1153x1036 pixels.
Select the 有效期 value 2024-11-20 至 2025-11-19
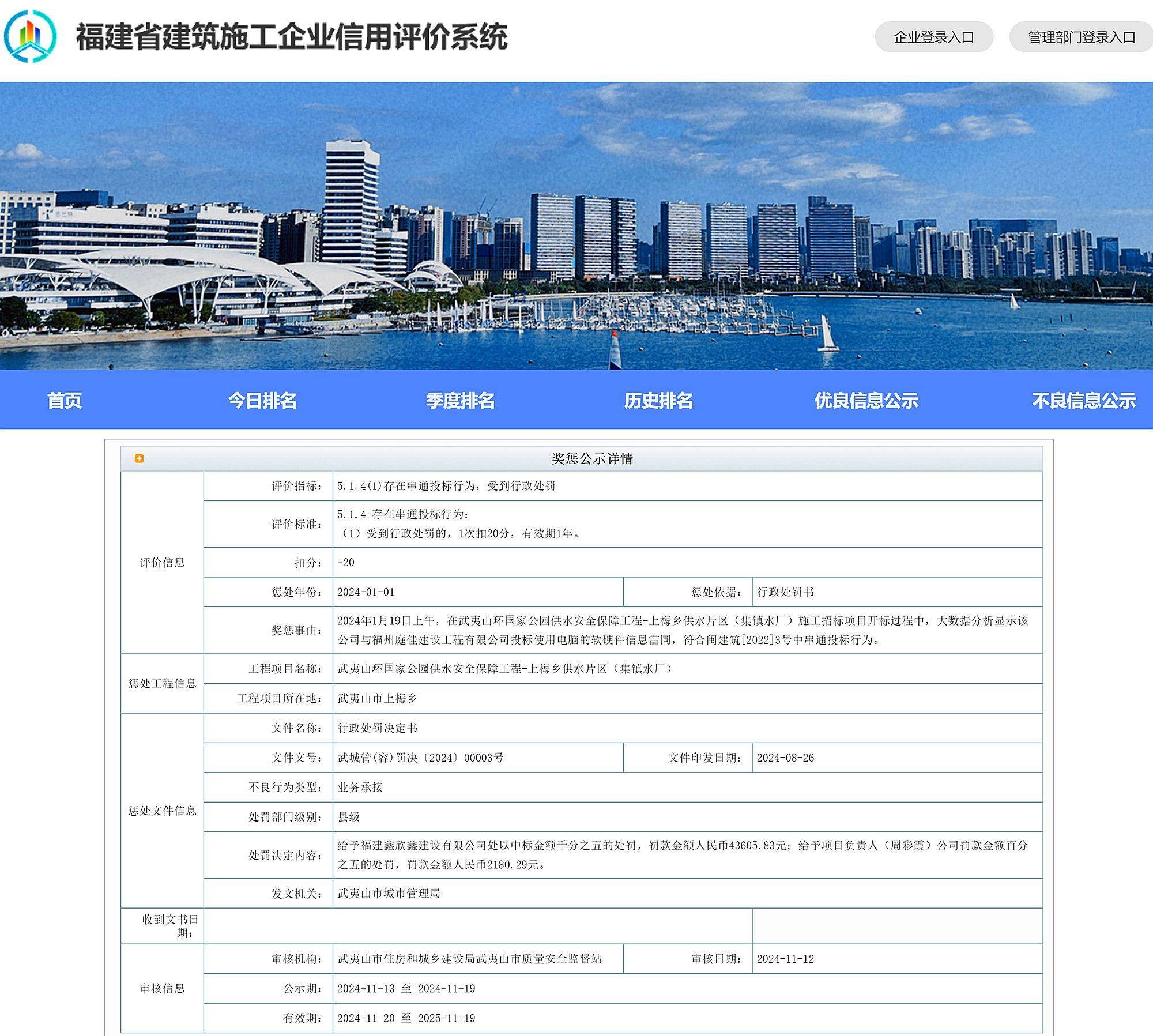(406, 1018)
